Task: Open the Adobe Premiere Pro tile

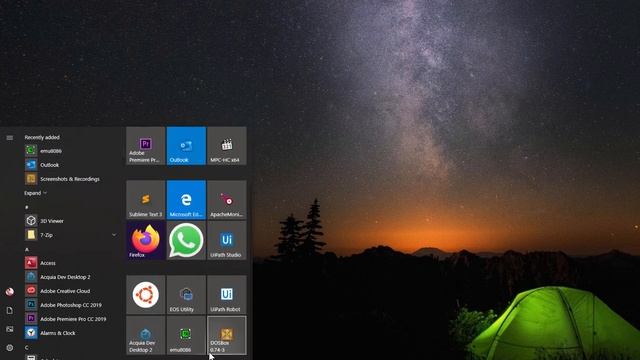Action: [x=146, y=146]
